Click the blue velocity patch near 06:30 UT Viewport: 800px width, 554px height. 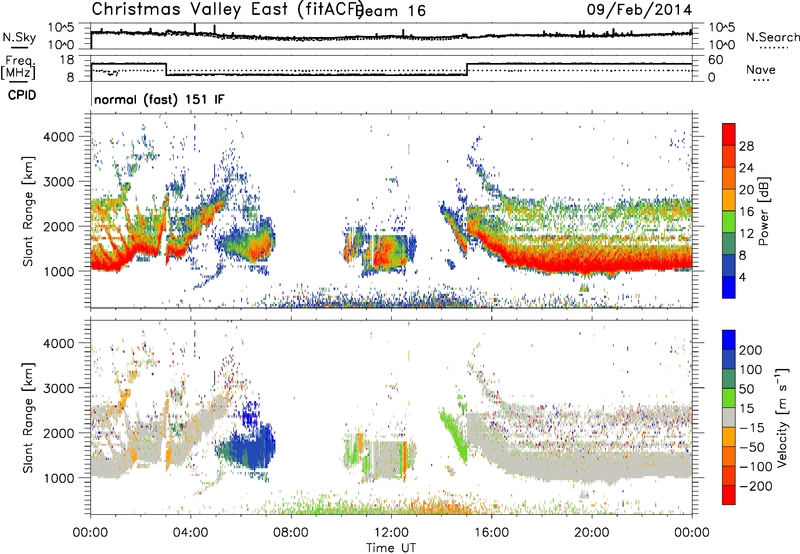coord(251,445)
